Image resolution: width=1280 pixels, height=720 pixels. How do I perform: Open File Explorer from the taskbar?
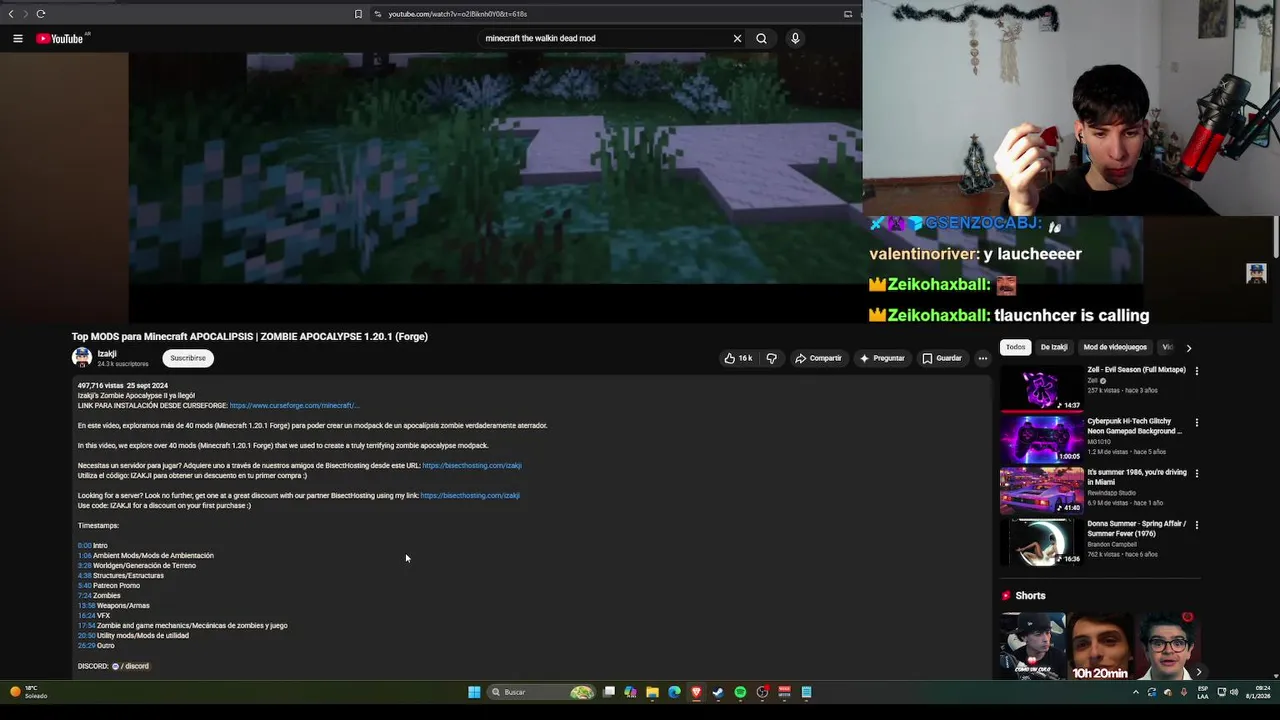tap(652, 692)
